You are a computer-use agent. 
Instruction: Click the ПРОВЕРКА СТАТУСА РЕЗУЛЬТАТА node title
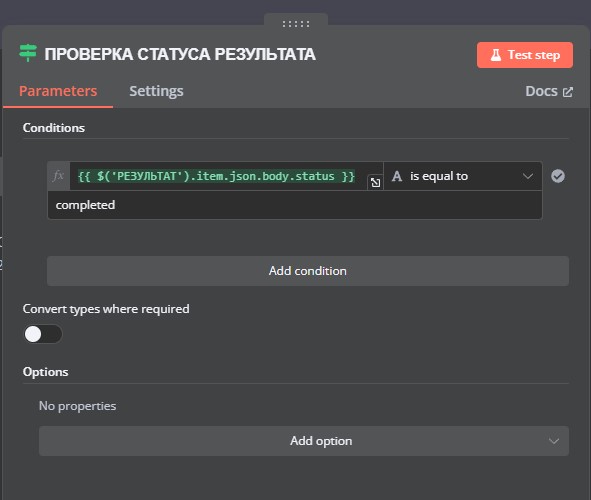coord(180,54)
